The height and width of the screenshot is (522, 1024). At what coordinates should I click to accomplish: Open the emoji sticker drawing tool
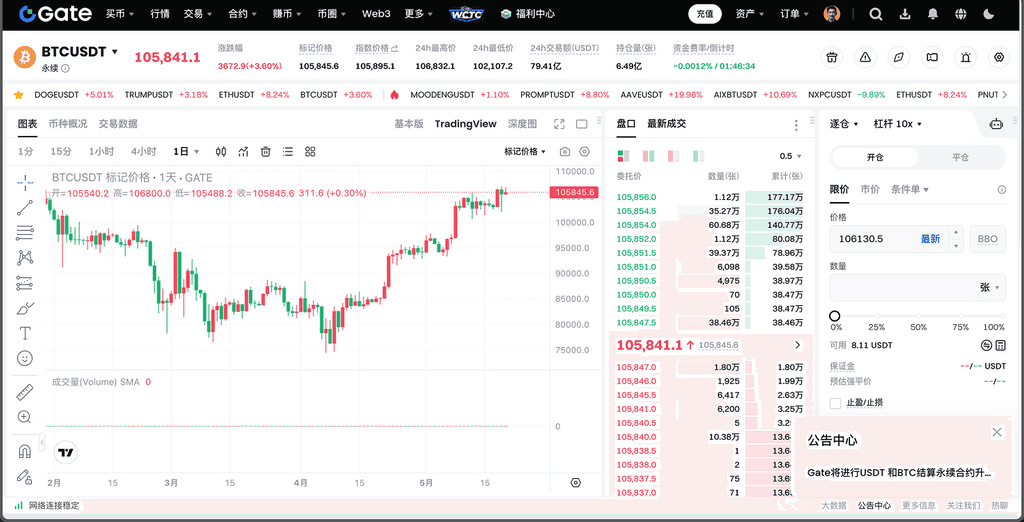click(25, 358)
